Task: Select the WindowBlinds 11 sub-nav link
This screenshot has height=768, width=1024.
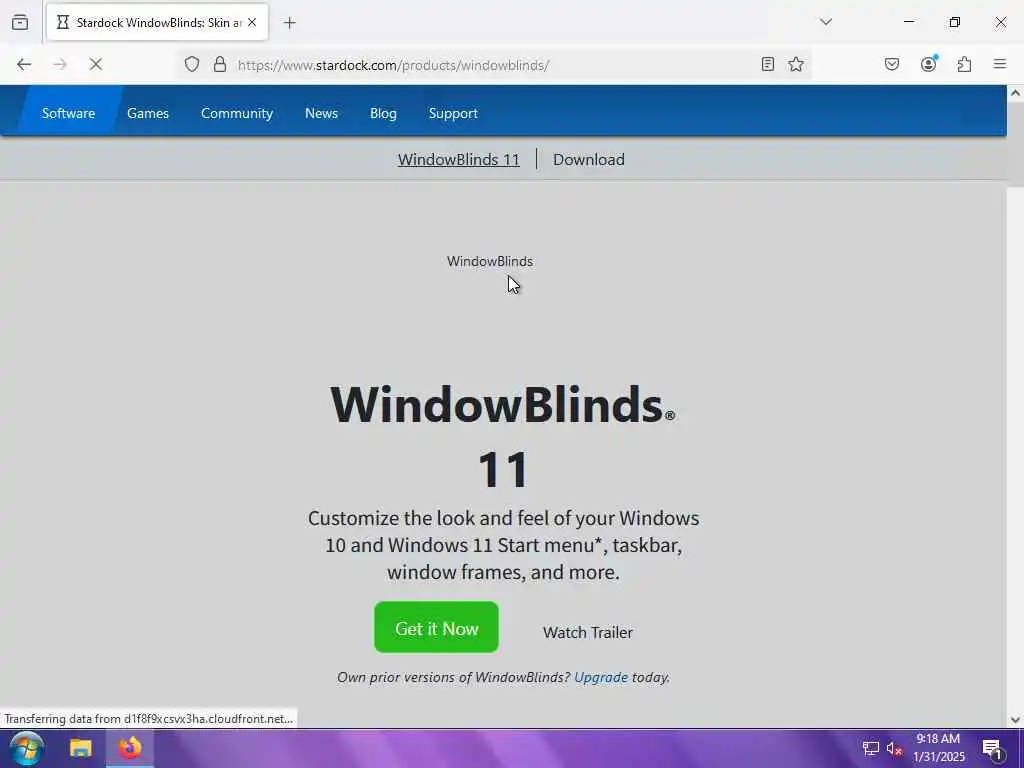Action: click(x=458, y=159)
